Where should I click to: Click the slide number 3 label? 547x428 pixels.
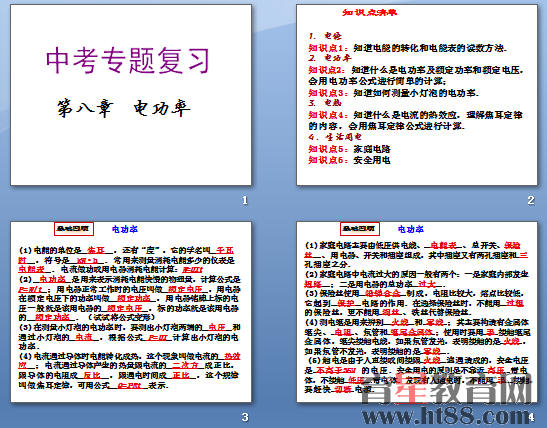pyautogui.click(x=245, y=417)
